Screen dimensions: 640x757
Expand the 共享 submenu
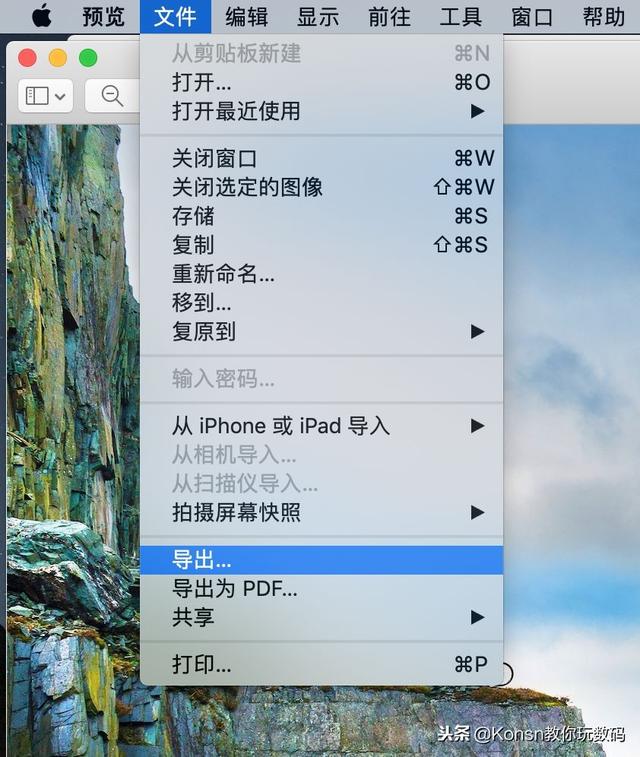click(321, 617)
